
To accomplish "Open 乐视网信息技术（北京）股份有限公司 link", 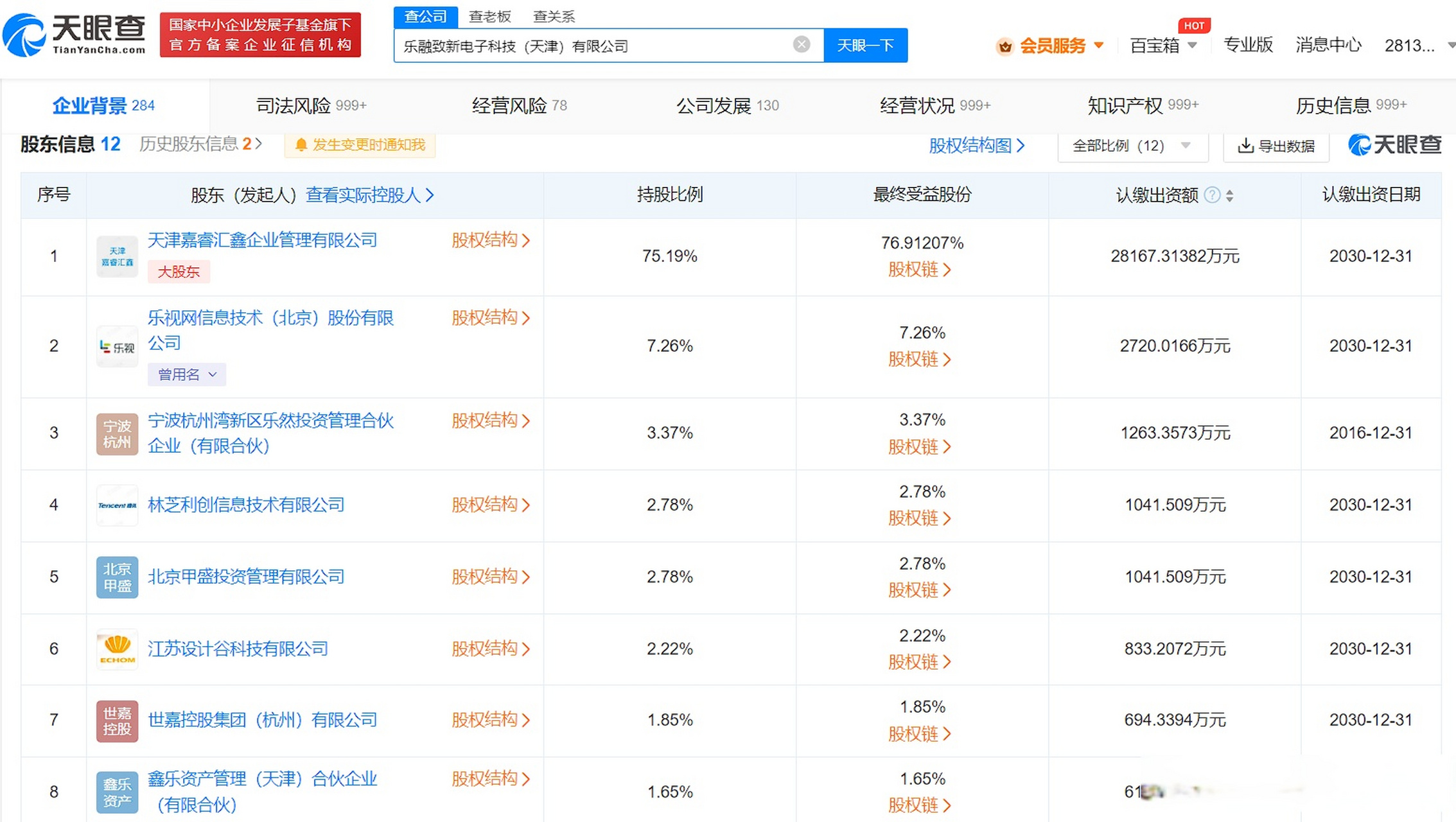I will [x=270, y=330].
